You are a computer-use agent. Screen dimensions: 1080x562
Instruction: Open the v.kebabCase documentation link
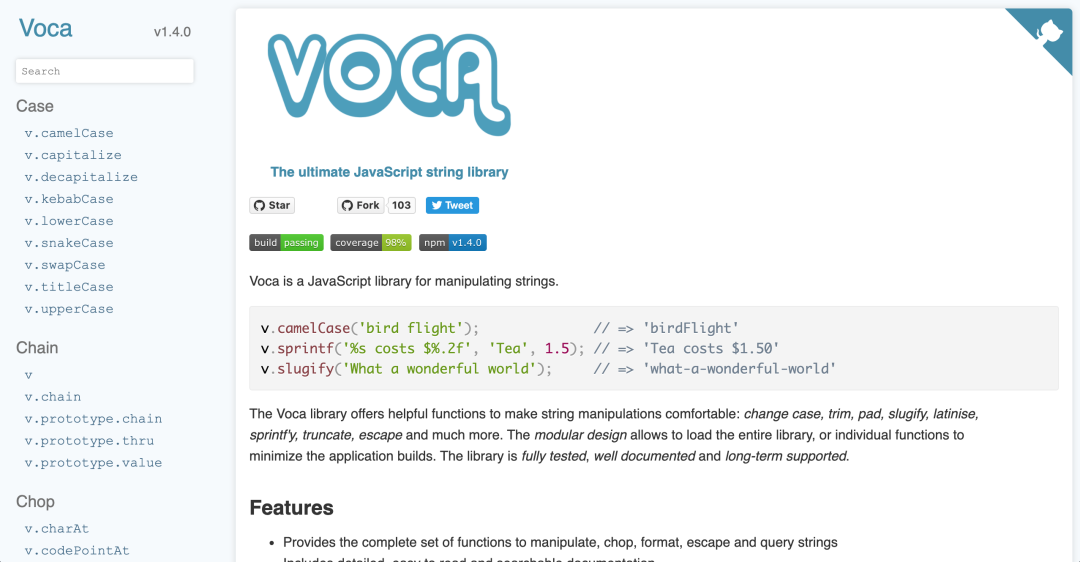(69, 199)
